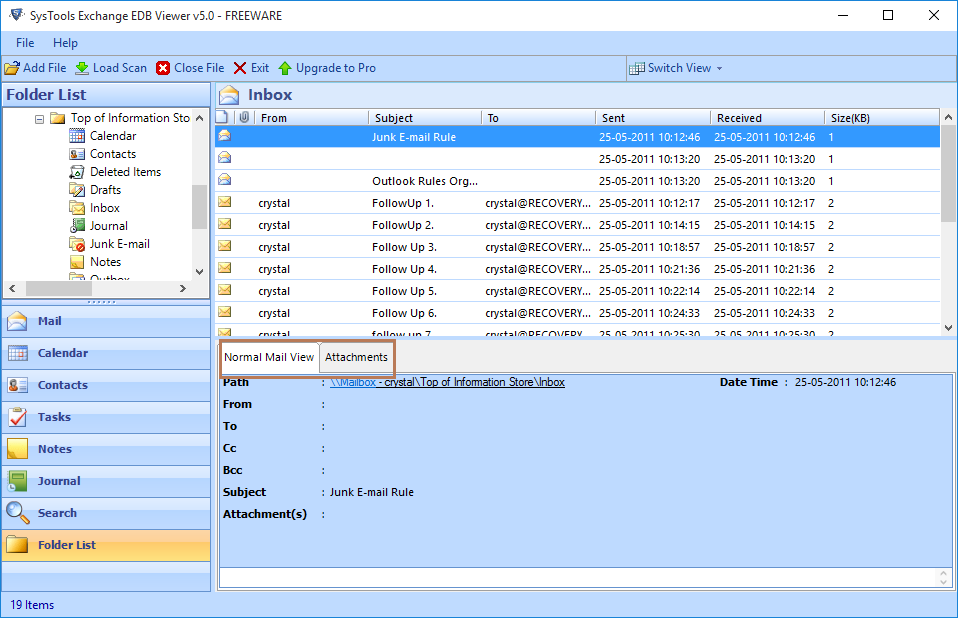Screen dimensions: 958x618
Task: Click the Switch View grid icon
Action: [x=637, y=68]
